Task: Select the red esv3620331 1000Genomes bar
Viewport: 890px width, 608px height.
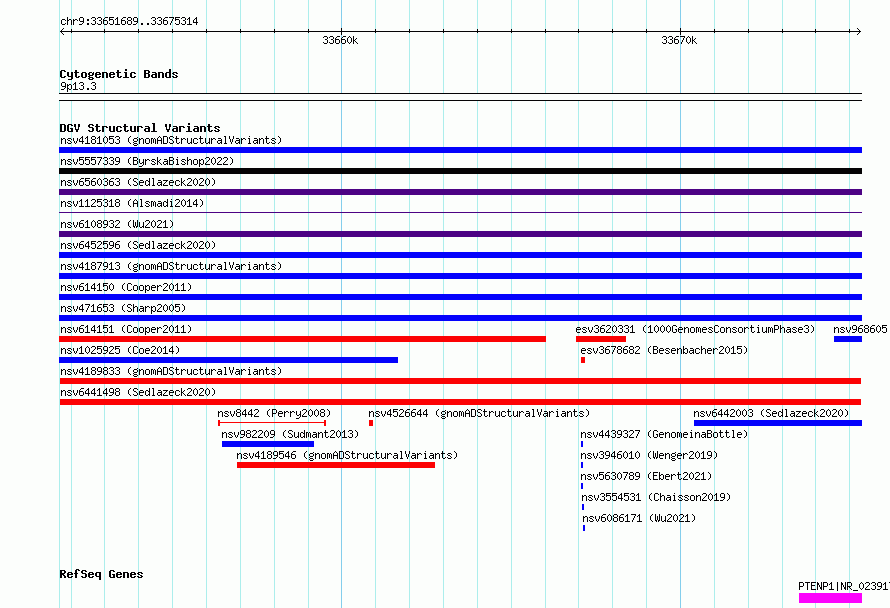Action: [601, 339]
